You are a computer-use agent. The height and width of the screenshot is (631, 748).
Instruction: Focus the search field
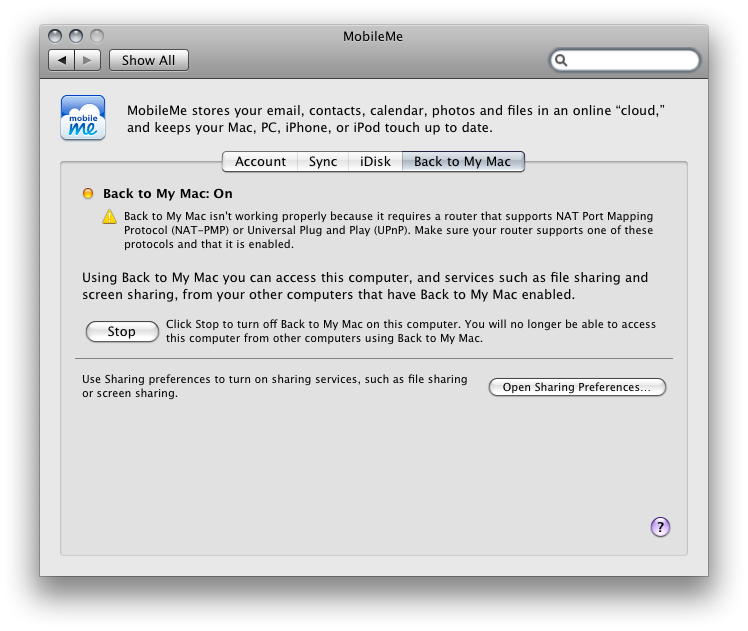tap(625, 60)
